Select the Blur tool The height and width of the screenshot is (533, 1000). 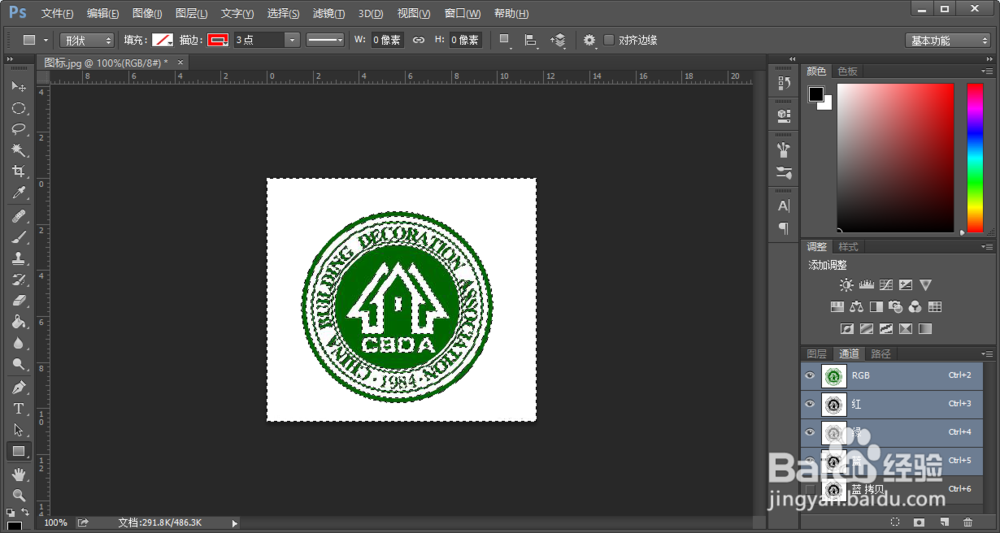click(18, 343)
